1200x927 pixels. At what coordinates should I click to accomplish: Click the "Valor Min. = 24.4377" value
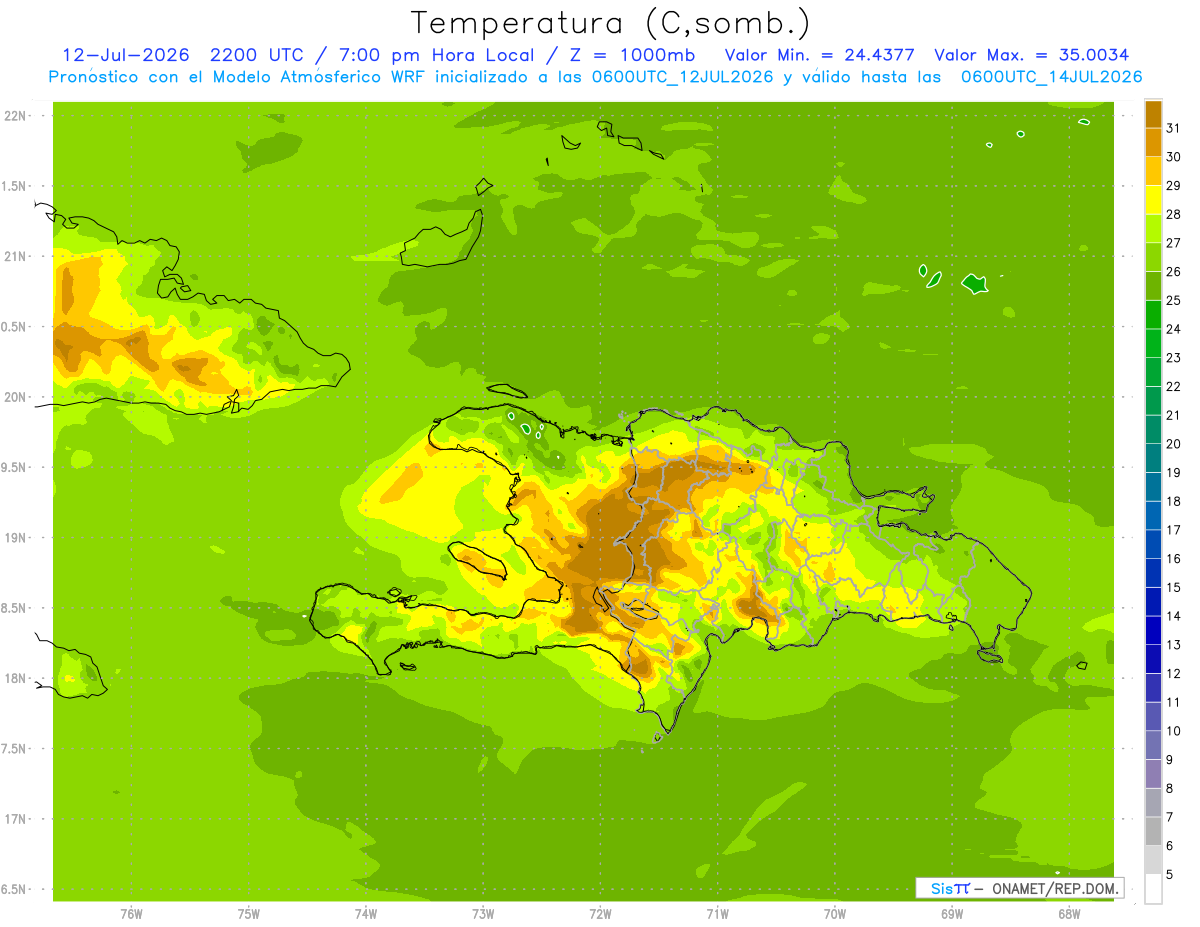pos(819,55)
